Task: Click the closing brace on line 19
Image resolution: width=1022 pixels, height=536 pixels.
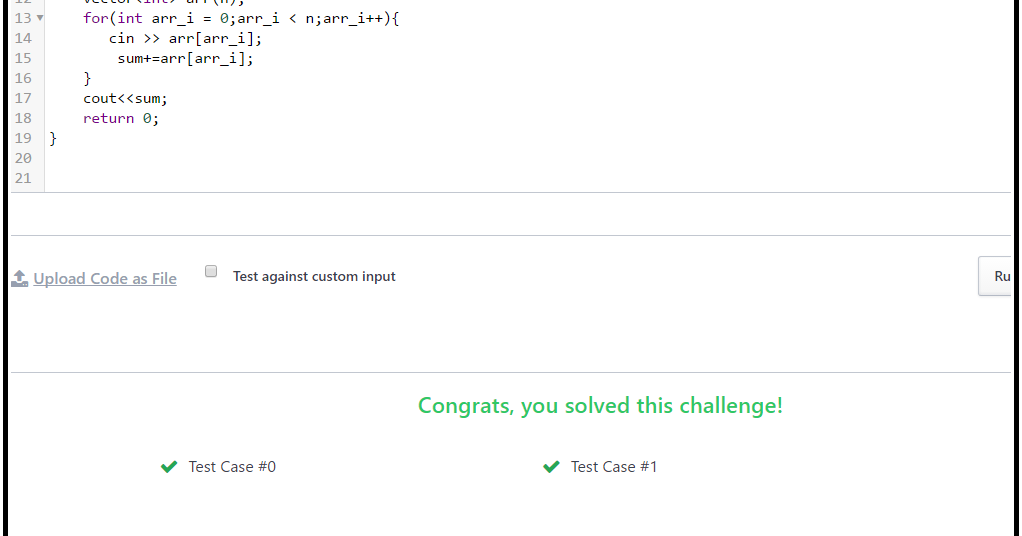Action: 53,138
